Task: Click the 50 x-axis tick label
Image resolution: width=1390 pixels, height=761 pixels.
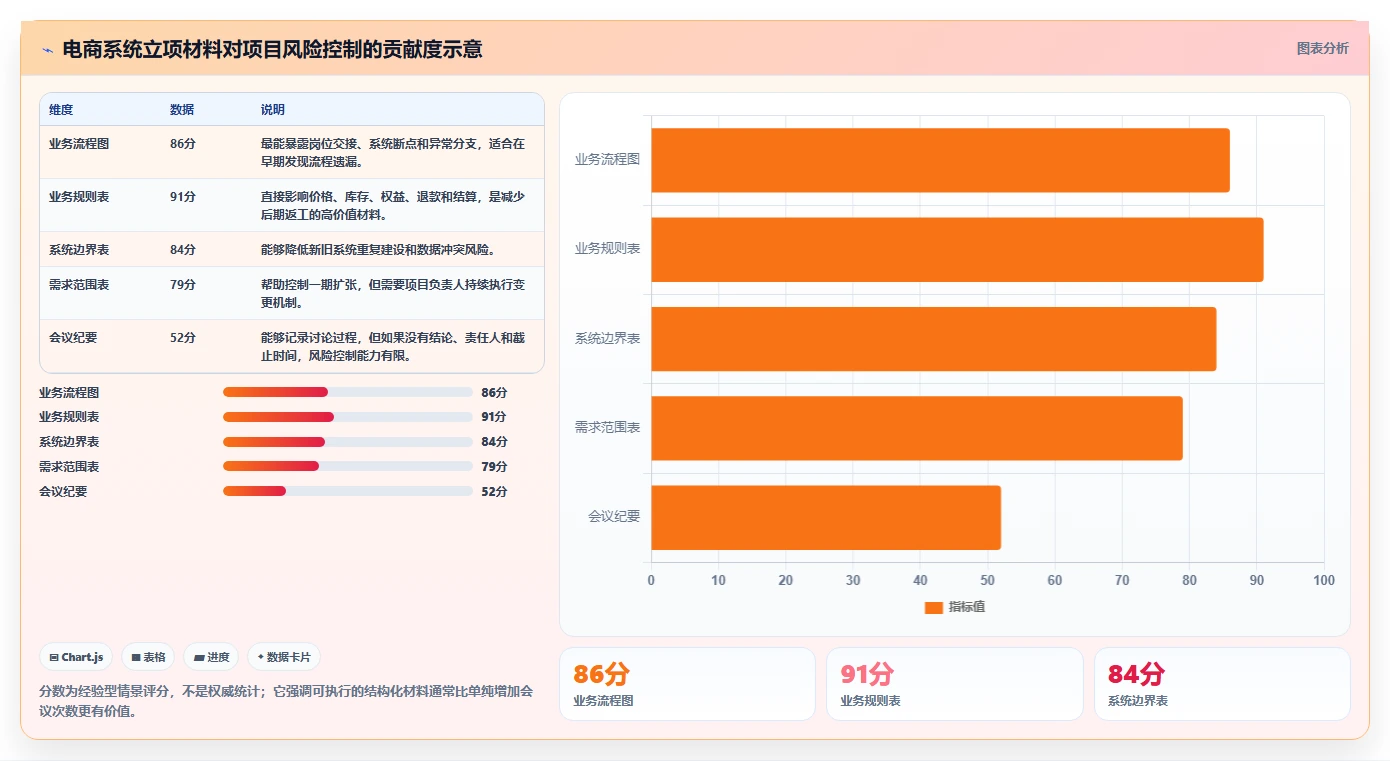Action: (x=987, y=581)
